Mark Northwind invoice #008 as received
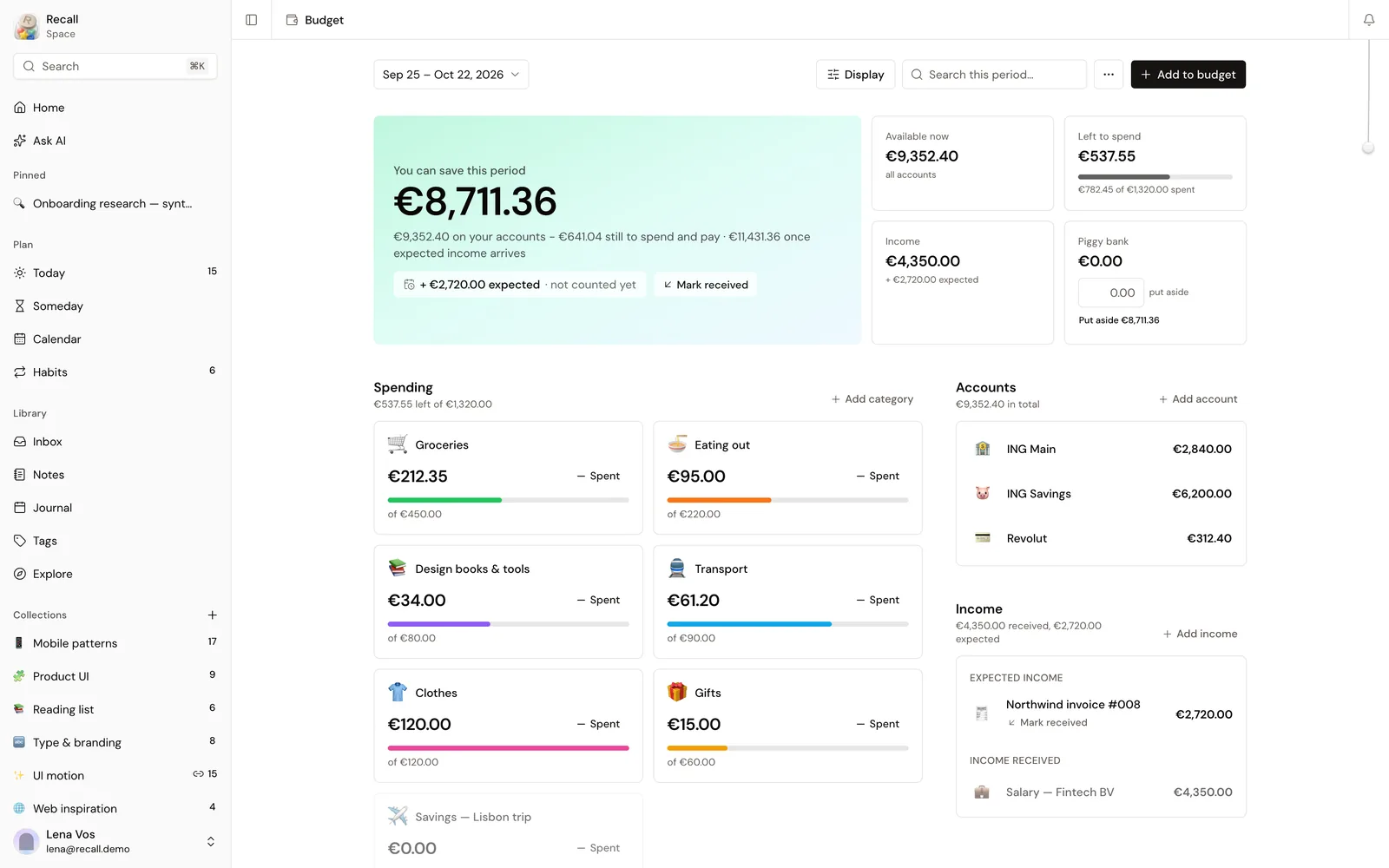1389x868 pixels. pos(1048,722)
